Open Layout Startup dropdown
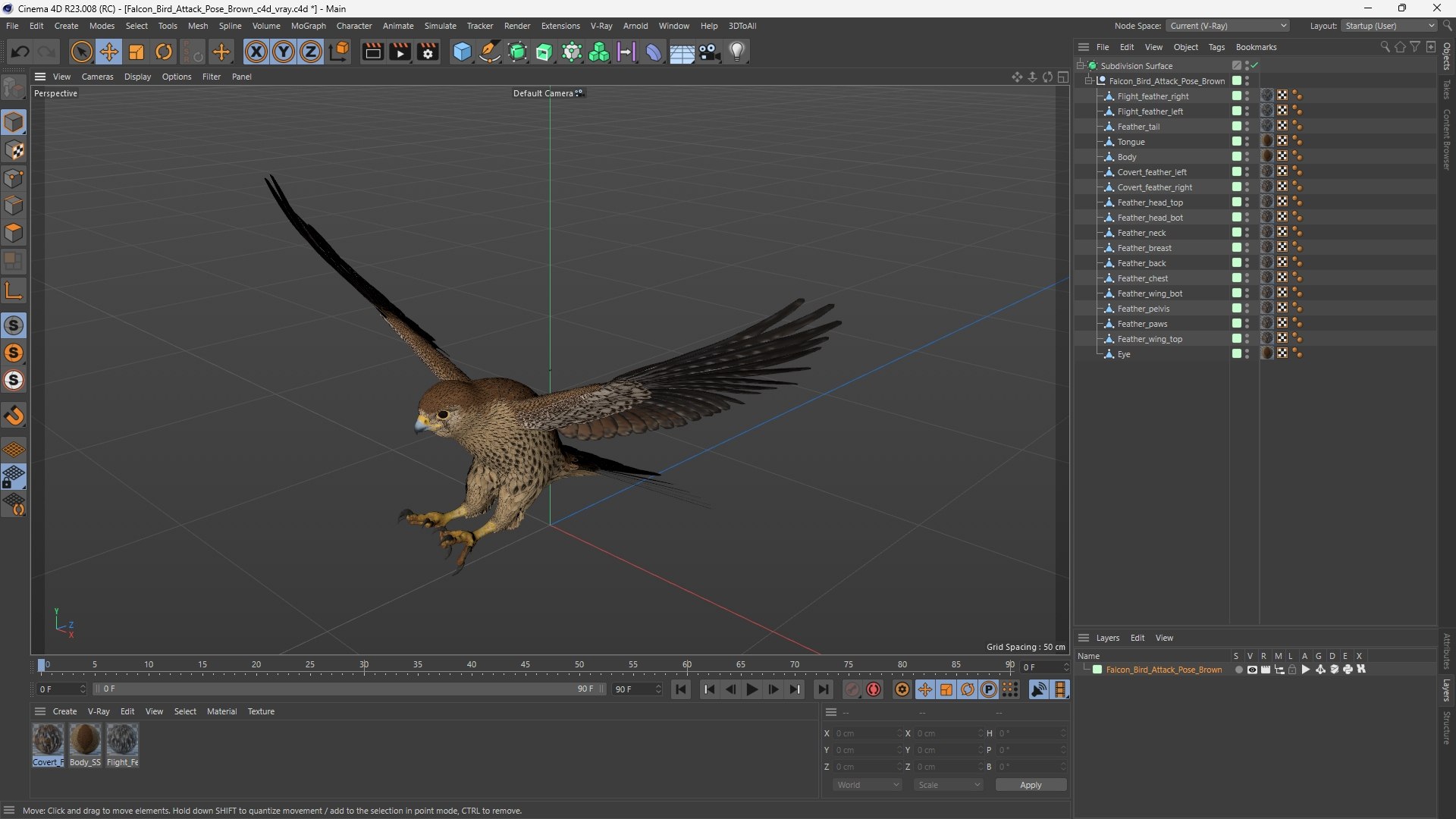The width and height of the screenshot is (1456, 819). (x=1389, y=26)
